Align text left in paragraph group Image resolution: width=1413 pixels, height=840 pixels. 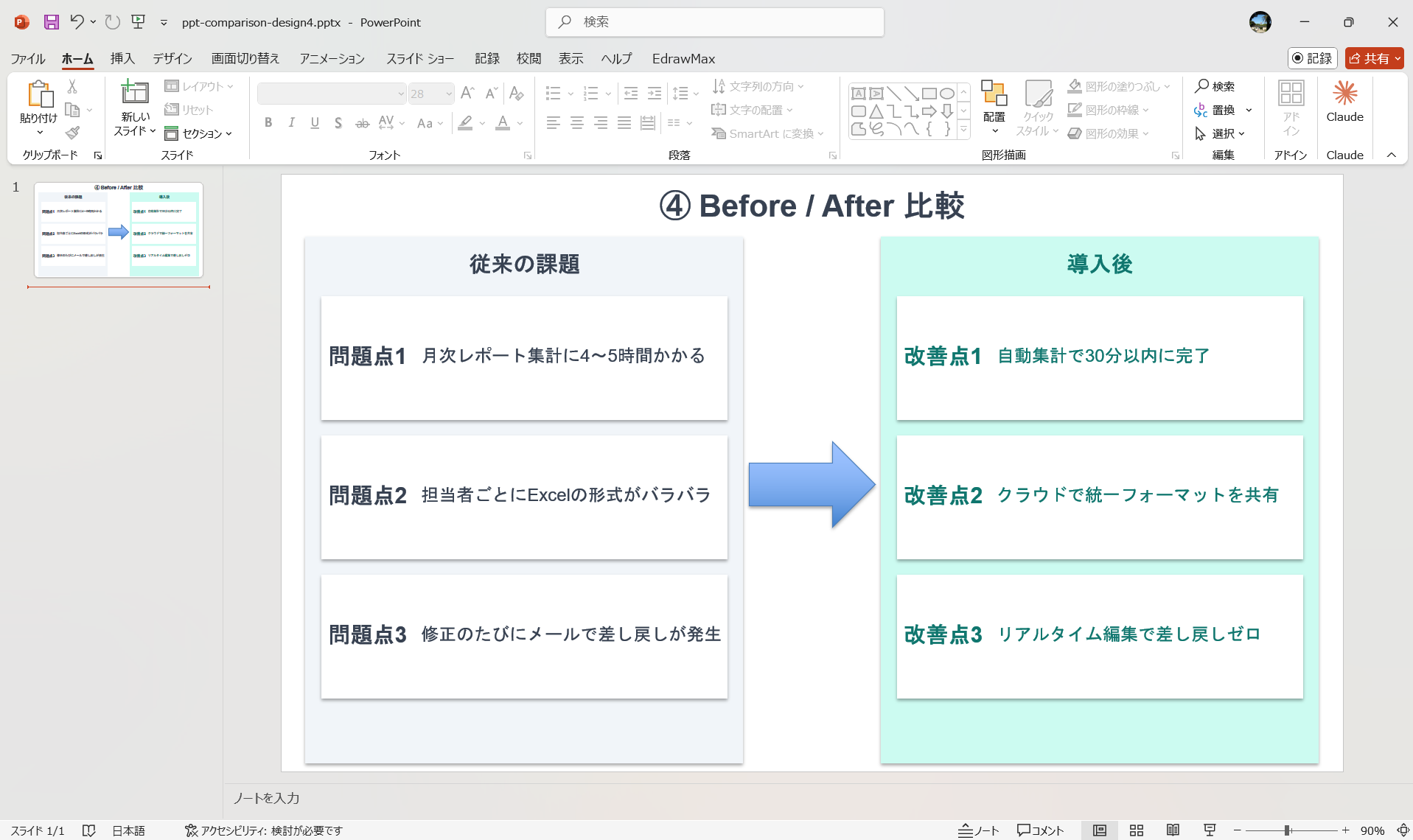tap(554, 123)
